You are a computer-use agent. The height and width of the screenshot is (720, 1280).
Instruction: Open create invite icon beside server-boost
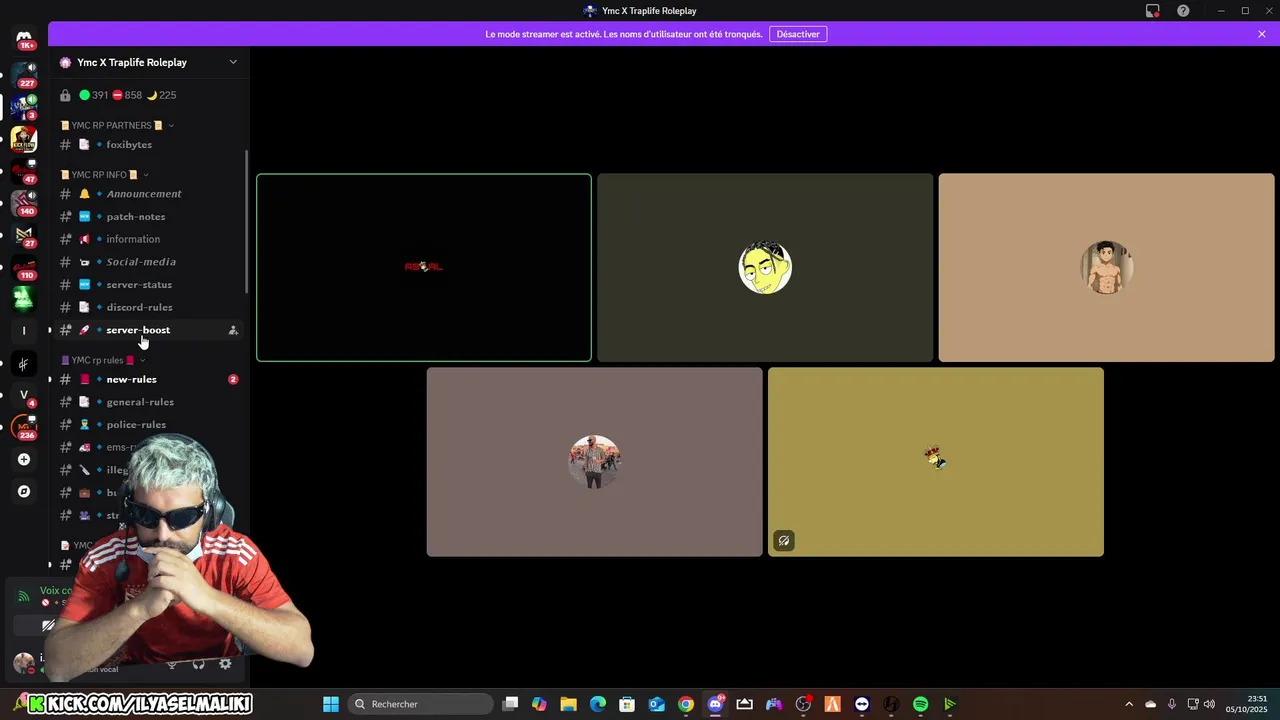[233, 330]
